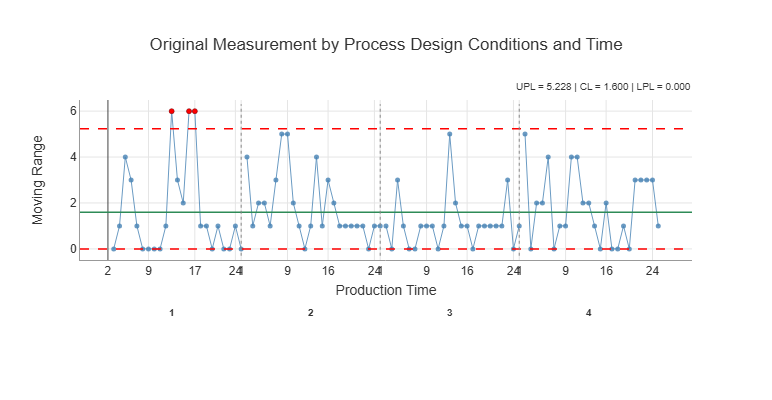Screen dimensions: 772x400
Task: Click the bold group label '2' below the axis
Action: point(311,313)
